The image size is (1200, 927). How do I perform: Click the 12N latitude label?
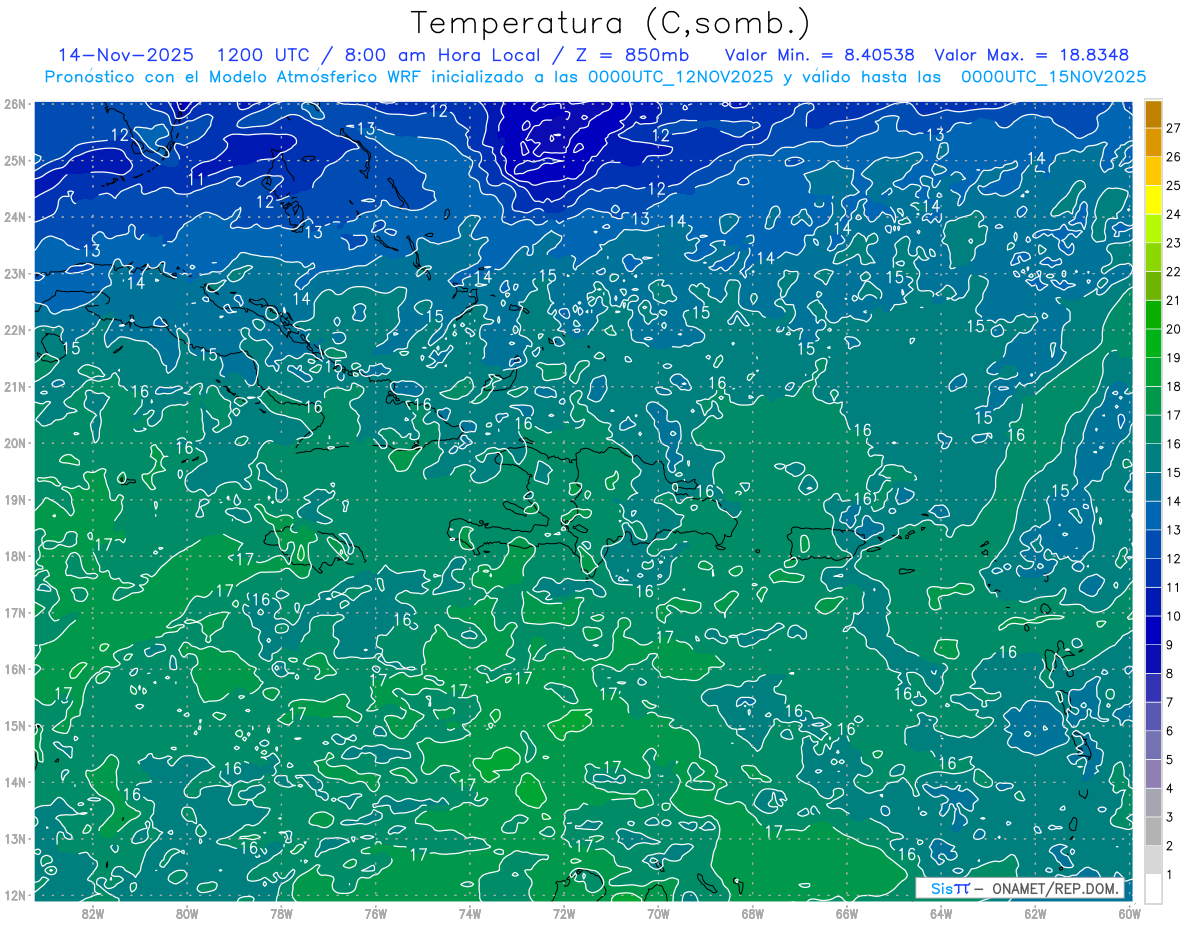[x=15, y=895]
